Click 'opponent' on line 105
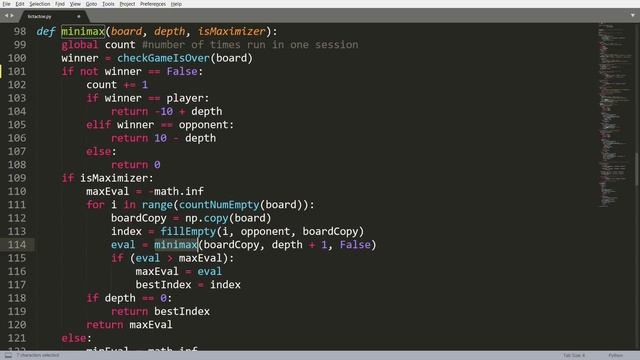 click(x=203, y=125)
